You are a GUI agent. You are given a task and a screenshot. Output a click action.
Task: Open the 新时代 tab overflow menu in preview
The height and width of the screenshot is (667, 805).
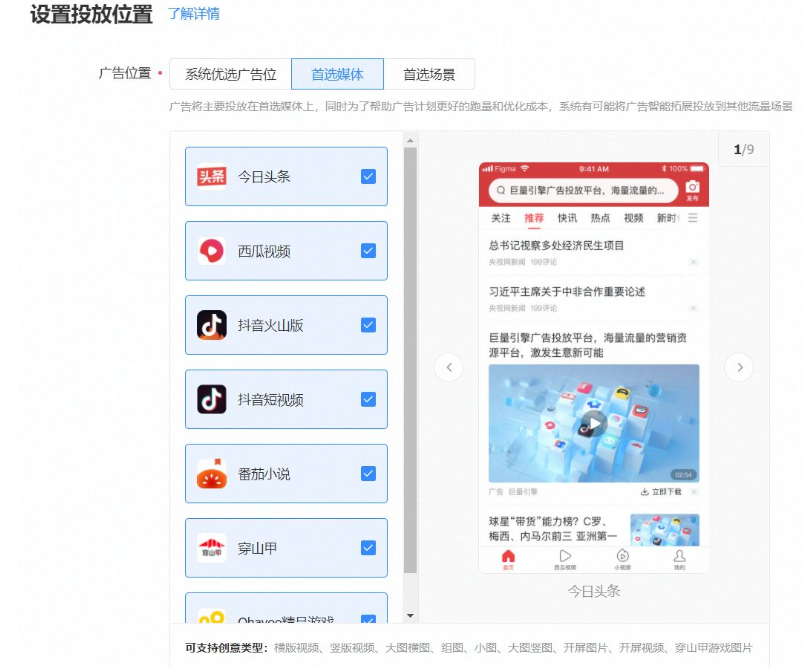pos(692,219)
